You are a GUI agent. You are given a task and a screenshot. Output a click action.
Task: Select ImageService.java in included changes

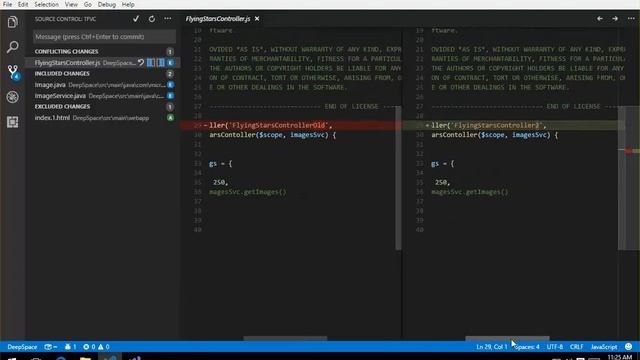(x=60, y=96)
